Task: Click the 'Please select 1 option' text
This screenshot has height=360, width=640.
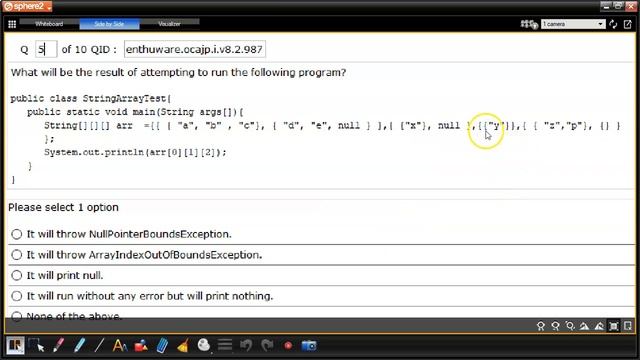Action: click(63, 207)
